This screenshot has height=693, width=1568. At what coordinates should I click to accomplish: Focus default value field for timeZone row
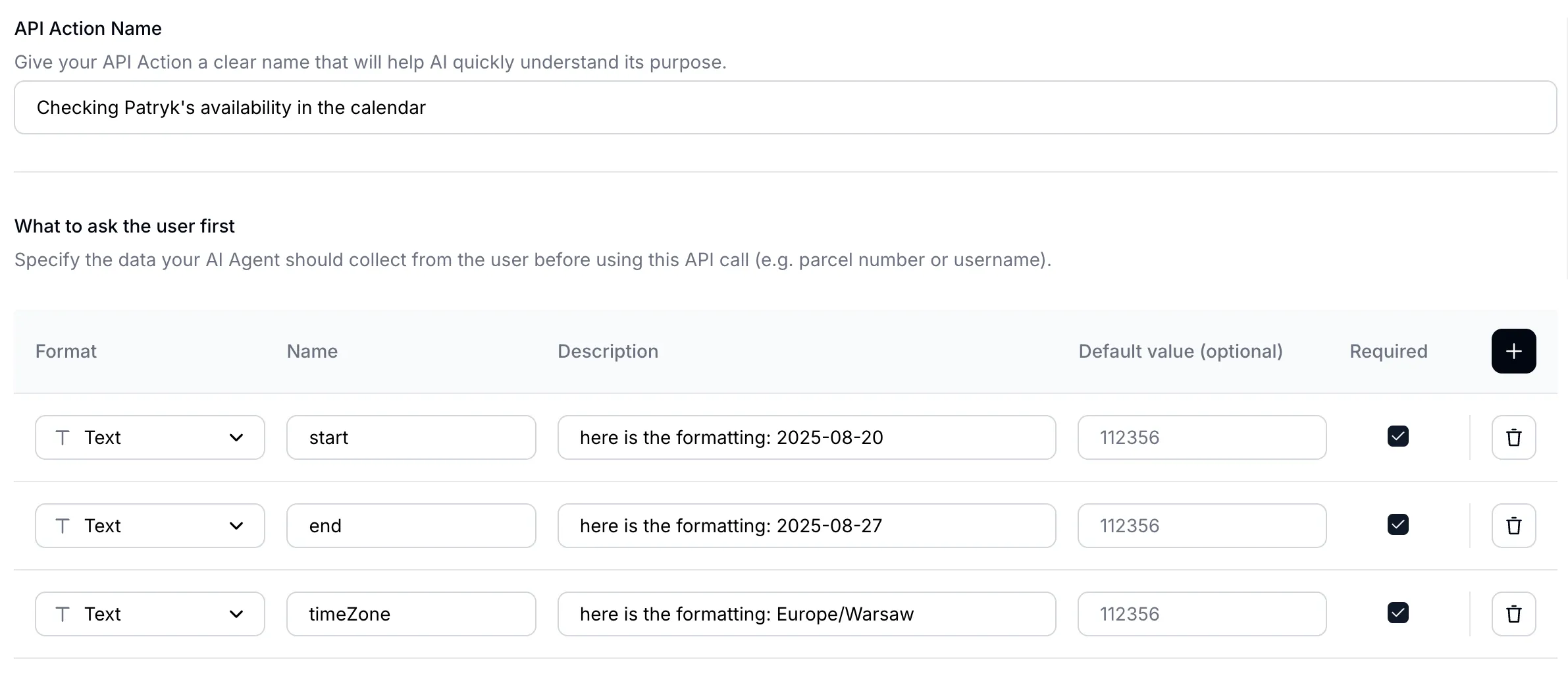pos(1201,614)
